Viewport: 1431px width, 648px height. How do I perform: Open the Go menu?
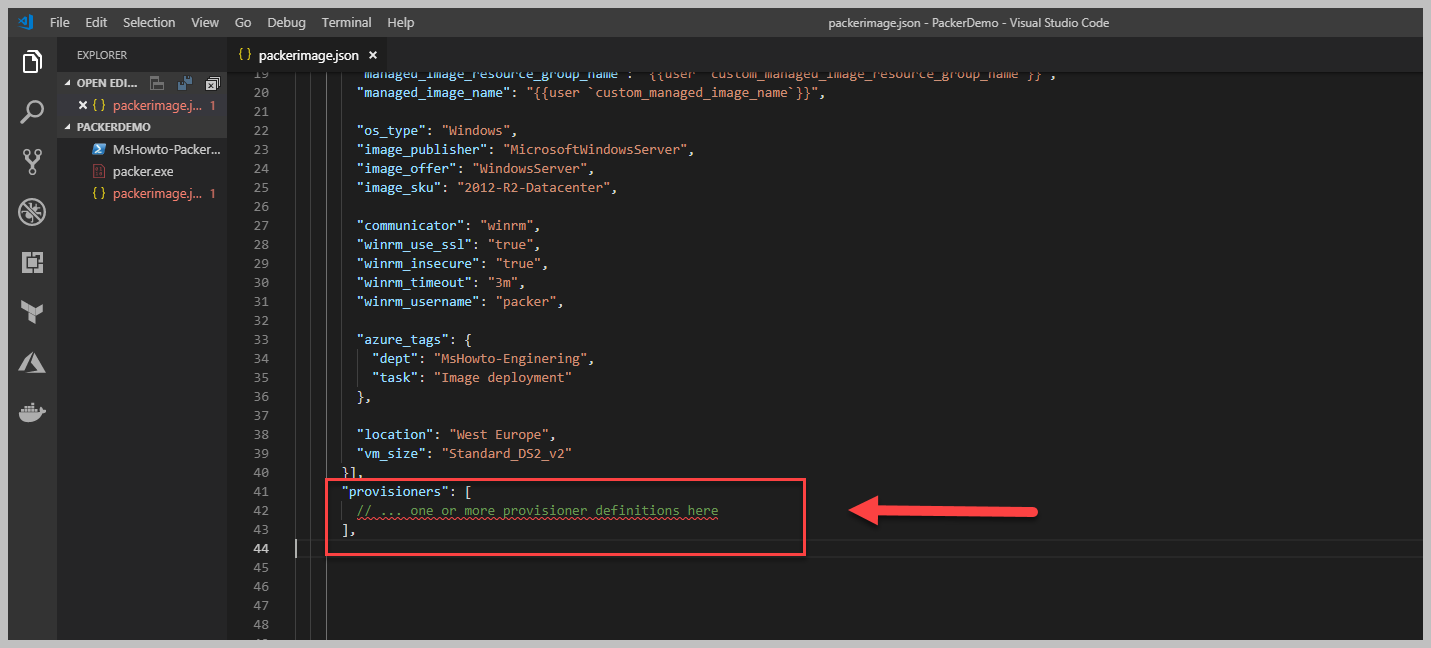click(x=243, y=22)
